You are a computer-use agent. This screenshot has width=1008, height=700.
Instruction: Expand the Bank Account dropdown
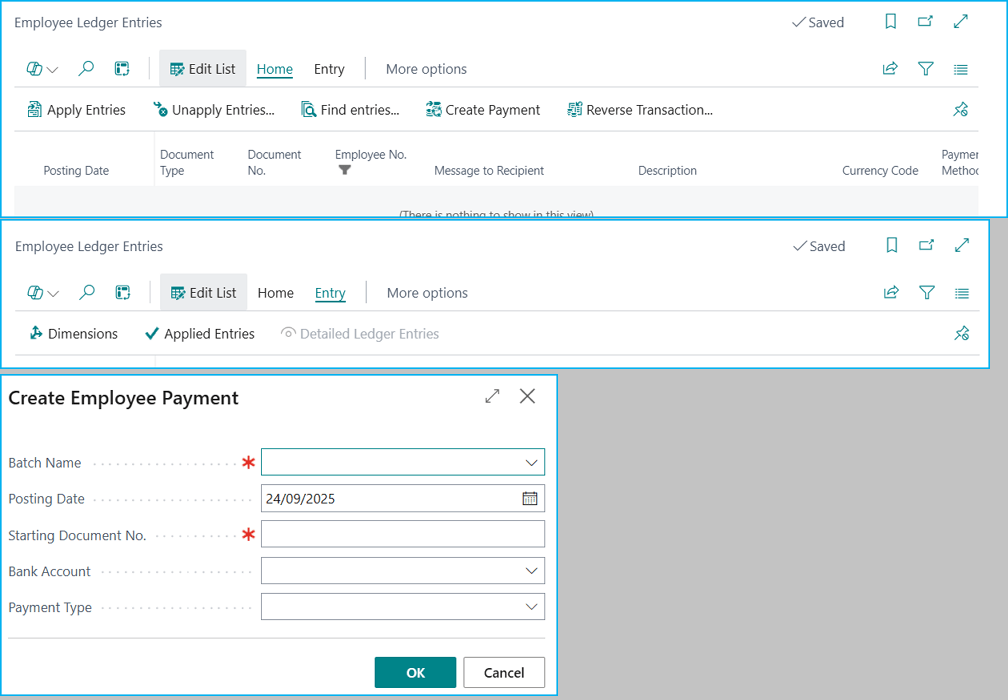(x=531, y=571)
